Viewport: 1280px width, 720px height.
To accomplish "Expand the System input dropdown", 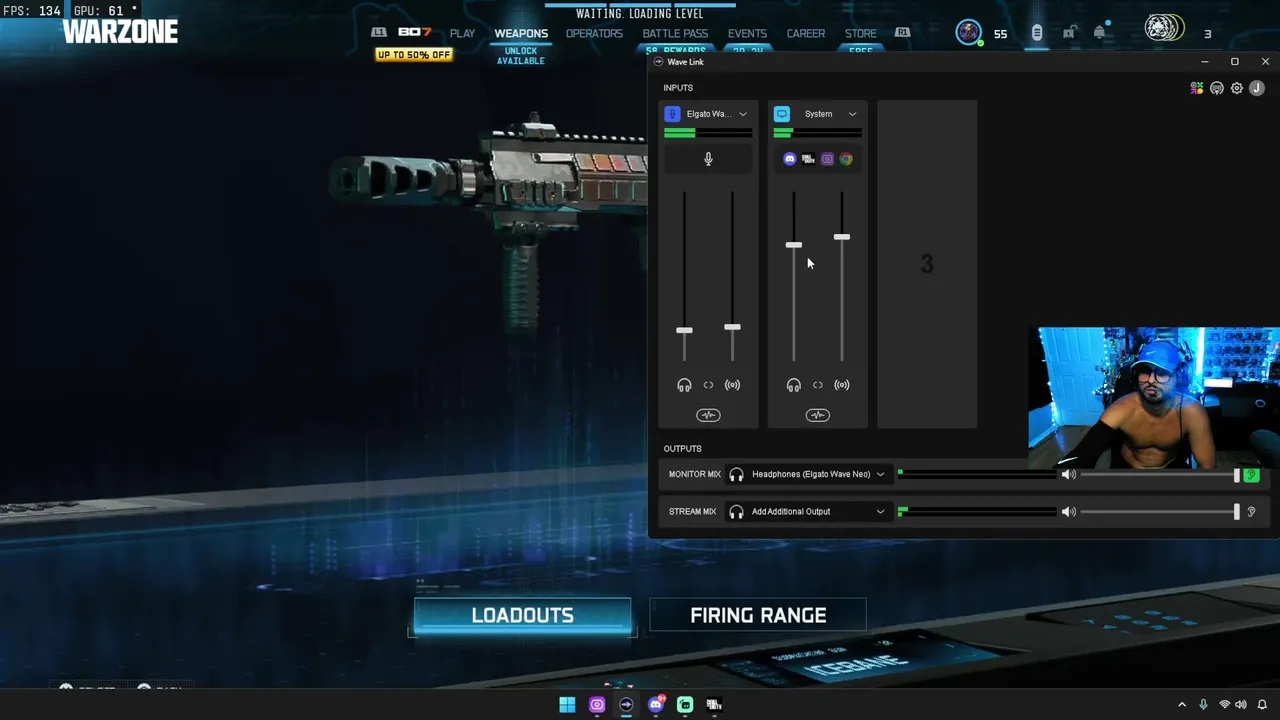I will (852, 114).
